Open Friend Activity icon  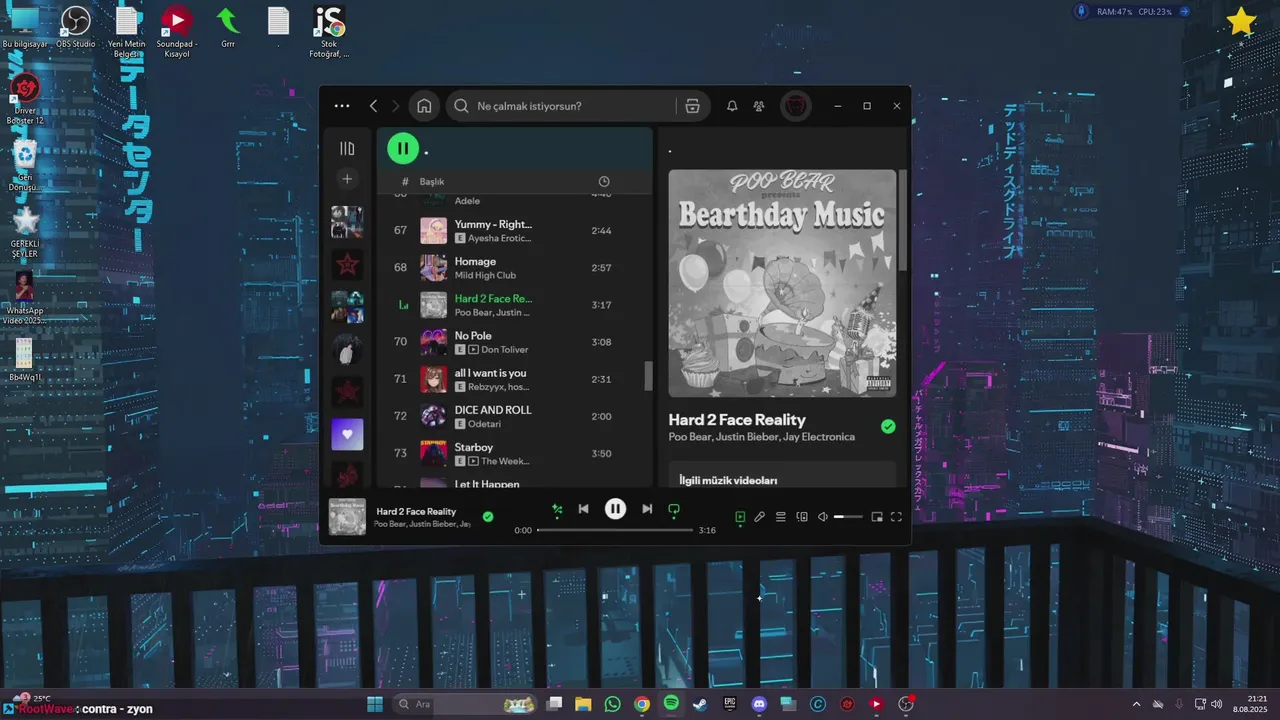click(759, 106)
